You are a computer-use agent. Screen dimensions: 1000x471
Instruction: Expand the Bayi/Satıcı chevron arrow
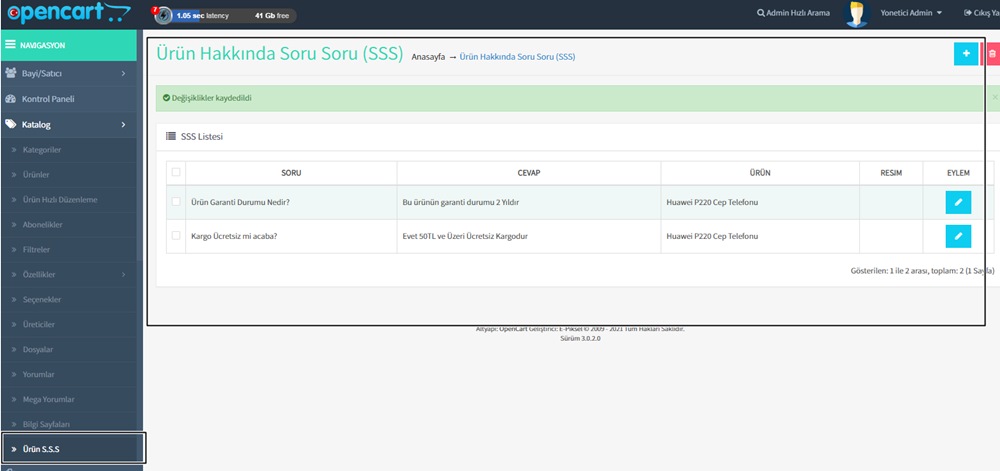pyautogui.click(x=123, y=74)
